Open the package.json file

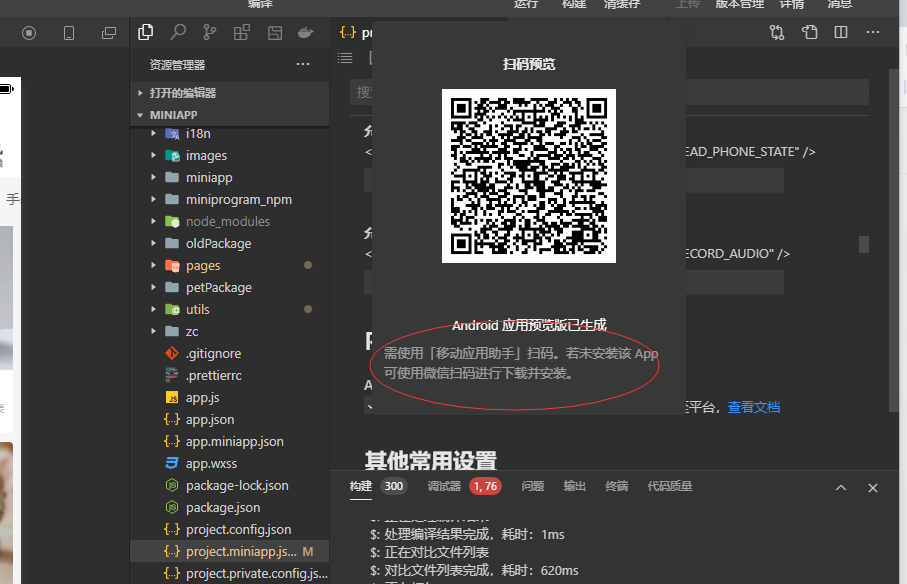230,507
